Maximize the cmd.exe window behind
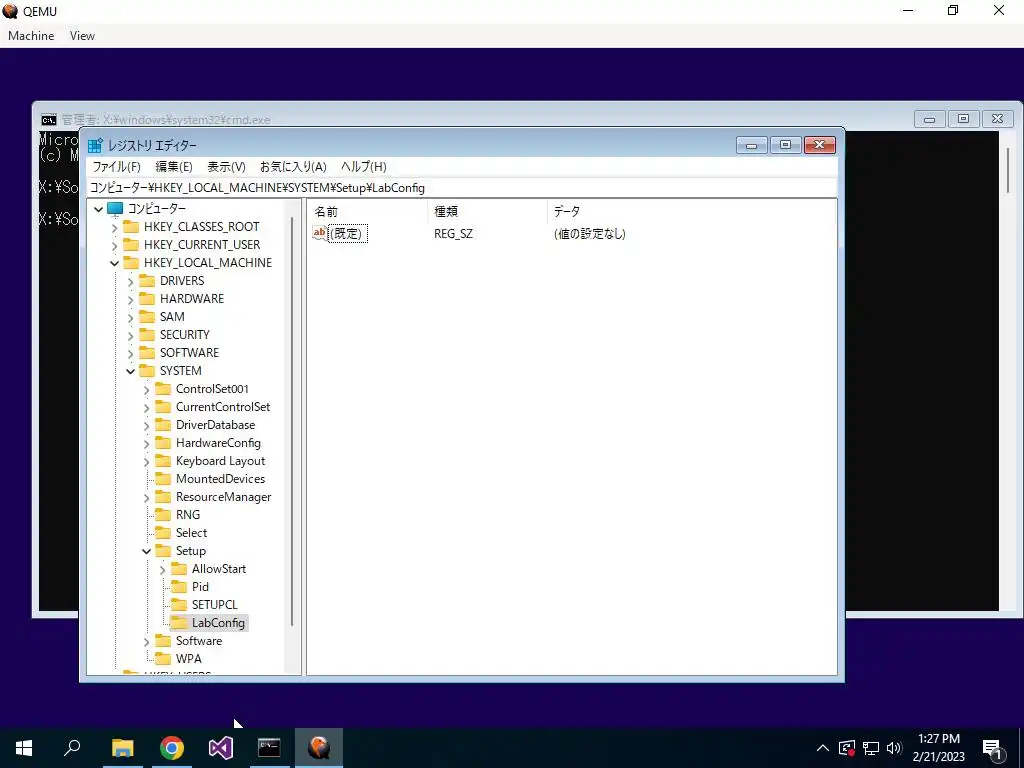Image resolution: width=1024 pixels, height=768 pixels. pyautogui.click(x=963, y=119)
